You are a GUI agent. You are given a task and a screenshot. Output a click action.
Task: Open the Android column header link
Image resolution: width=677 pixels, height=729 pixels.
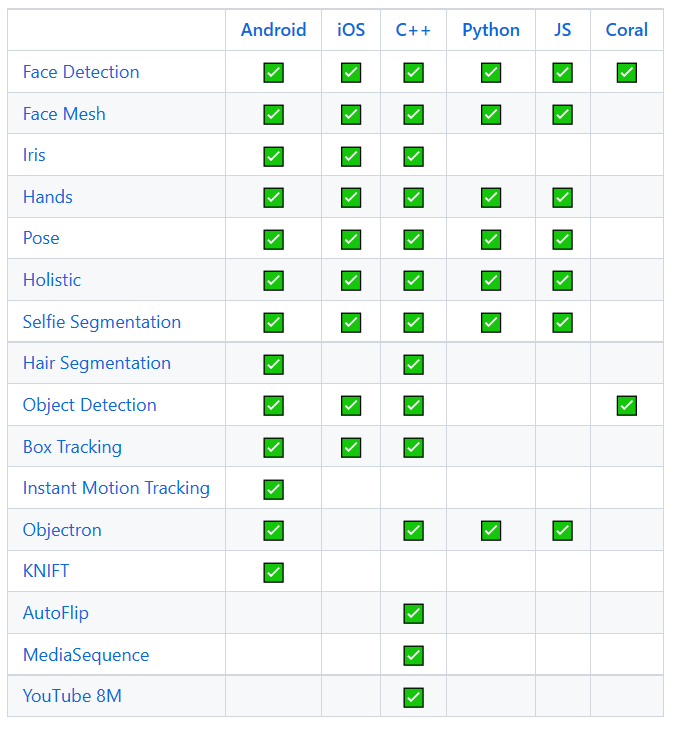[x=273, y=30]
